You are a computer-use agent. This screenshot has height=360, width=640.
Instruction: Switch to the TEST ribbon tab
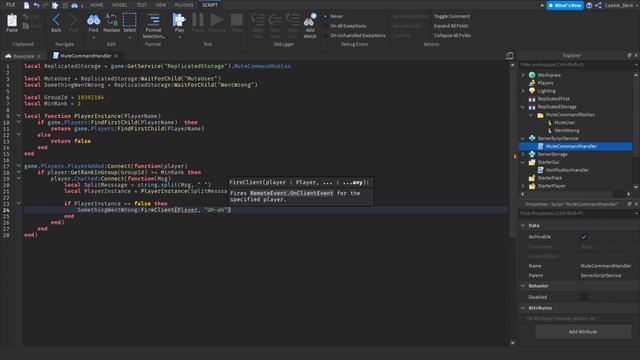point(141,5)
